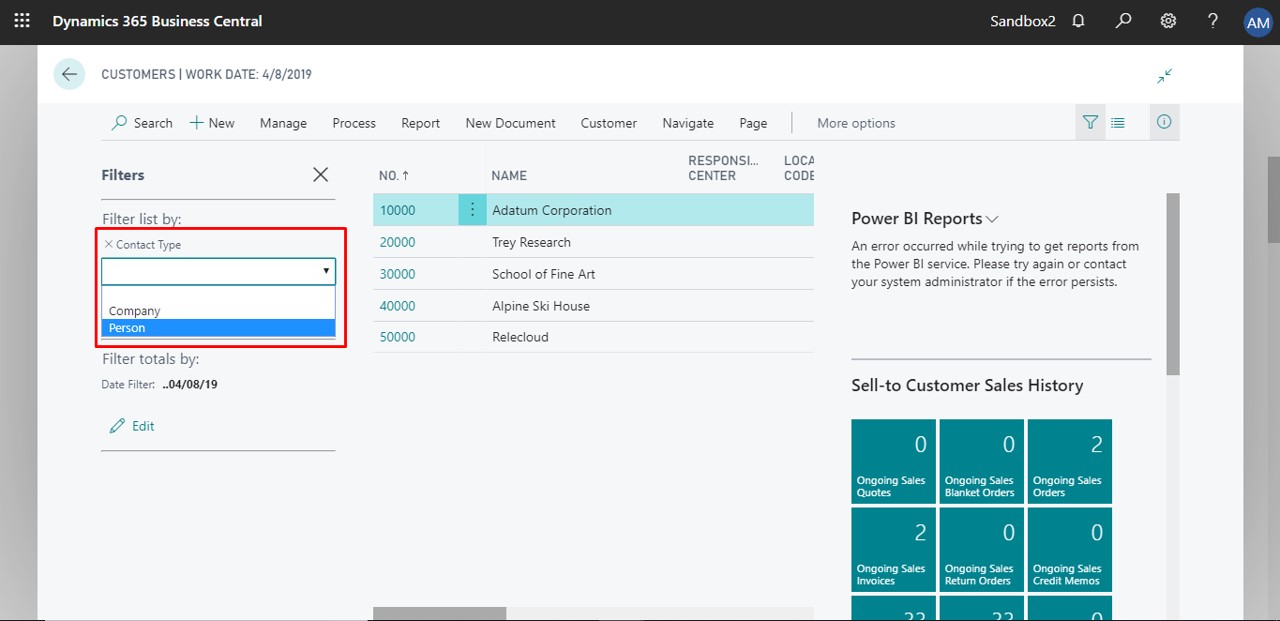
Task: Sort by the No. column header
Action: tap(394, 176)
